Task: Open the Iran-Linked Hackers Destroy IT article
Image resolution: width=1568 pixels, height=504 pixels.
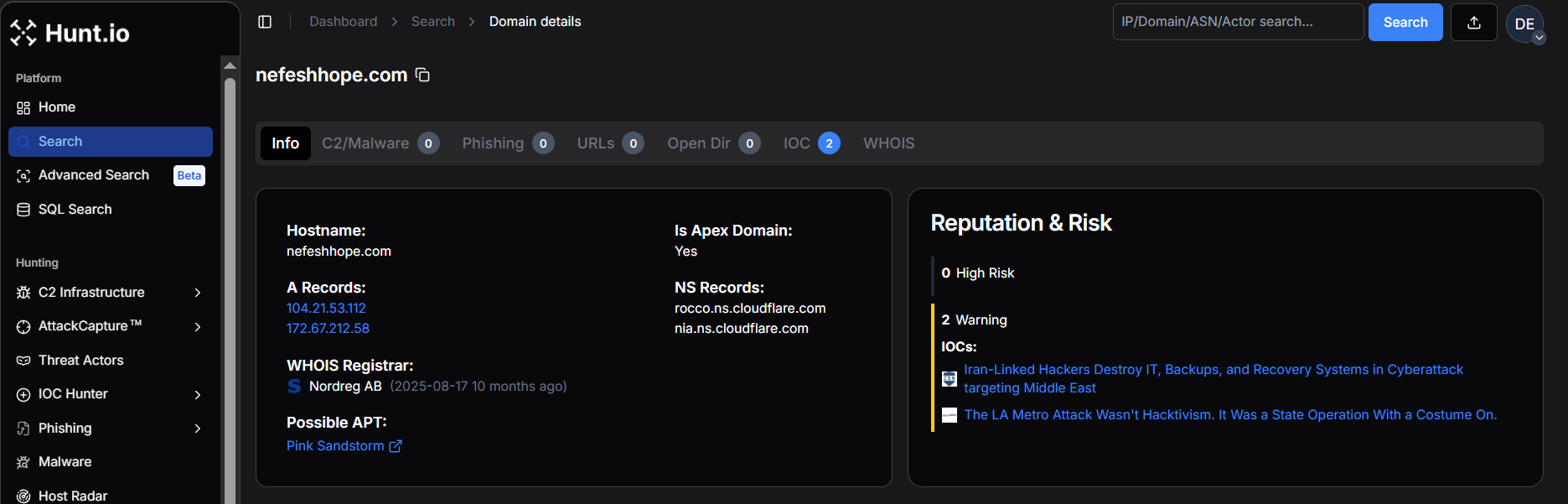Action: [x=1214, y=378]
